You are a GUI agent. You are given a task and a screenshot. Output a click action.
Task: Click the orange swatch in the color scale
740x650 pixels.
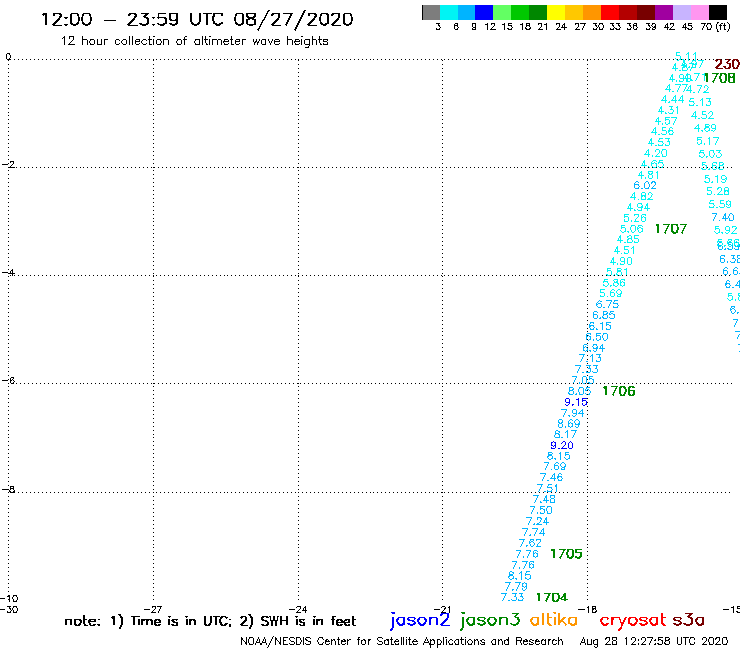(591, 12)
